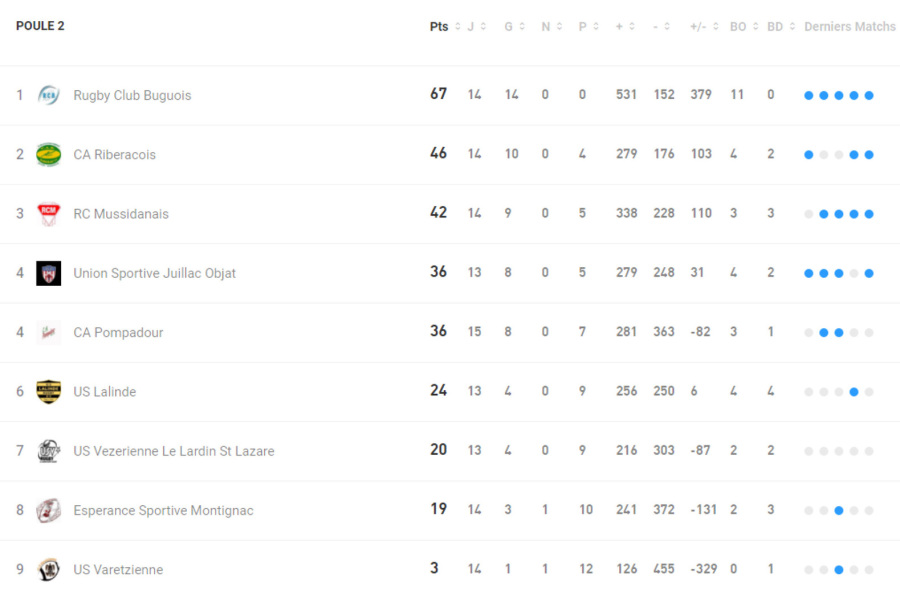
Task: Sort table by J matches played
Action: click(476, 27)
